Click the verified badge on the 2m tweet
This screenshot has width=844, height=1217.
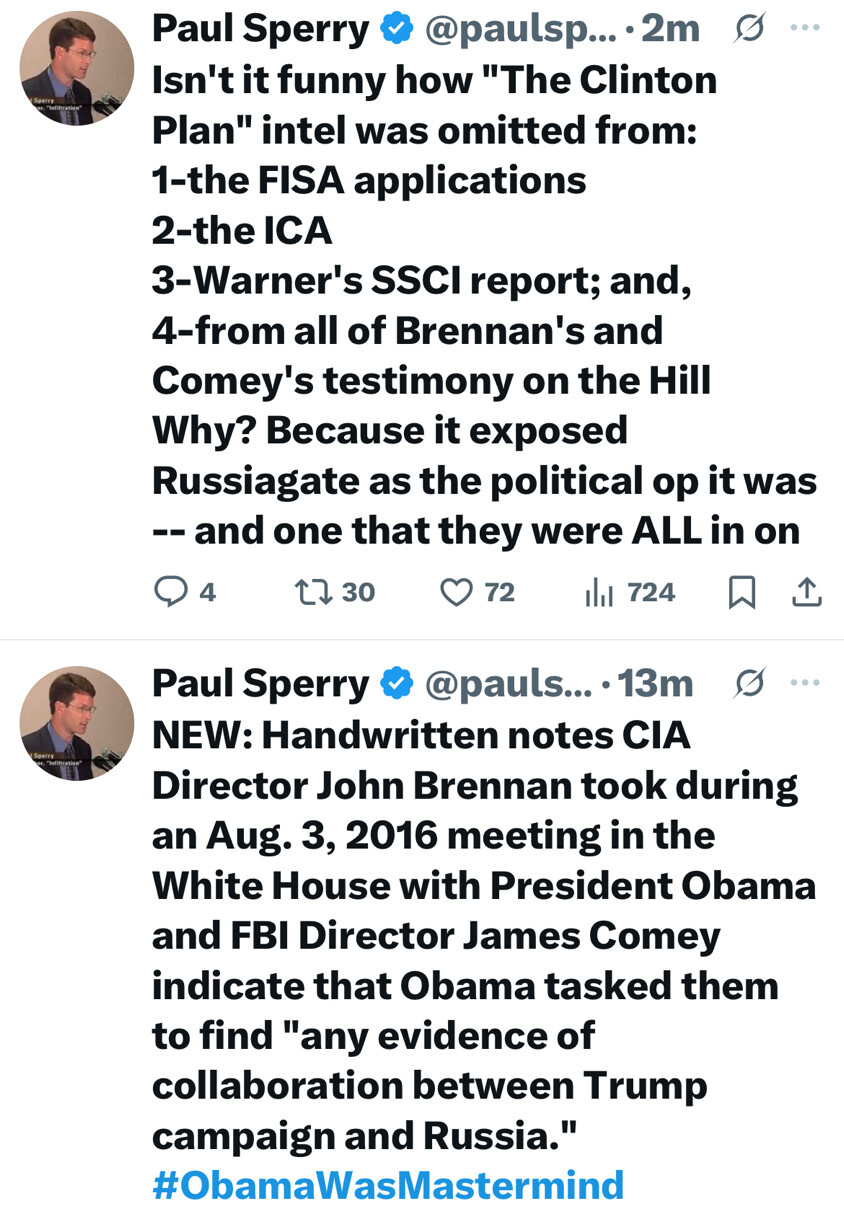pos(399,30)
